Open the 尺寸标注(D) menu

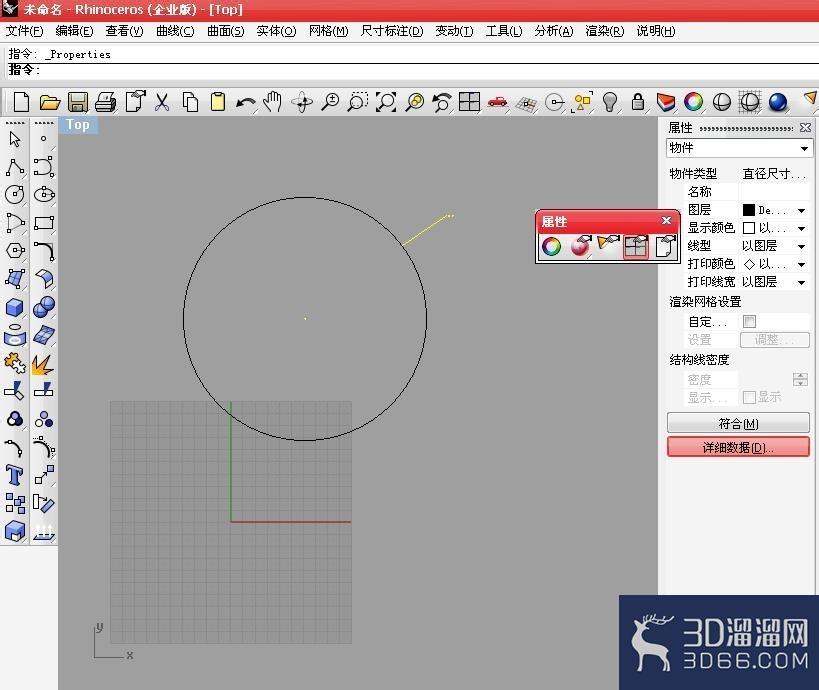tap(392, 31)
